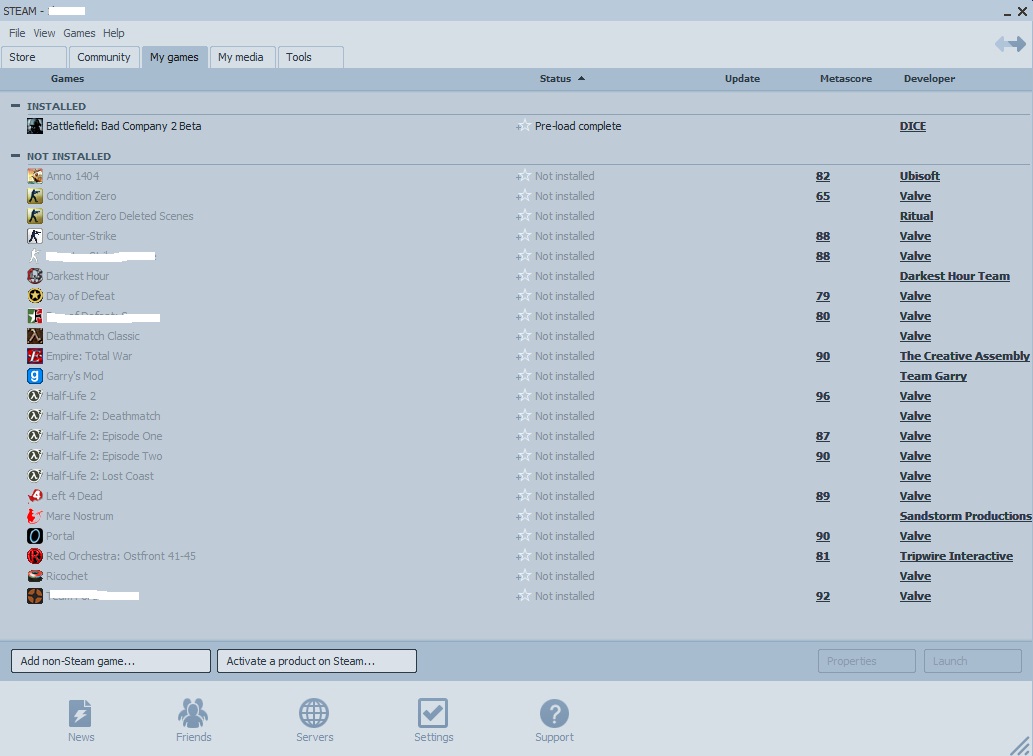Open the News section icon
This screenshot has width=1033, height=756.
coord(80,714)
